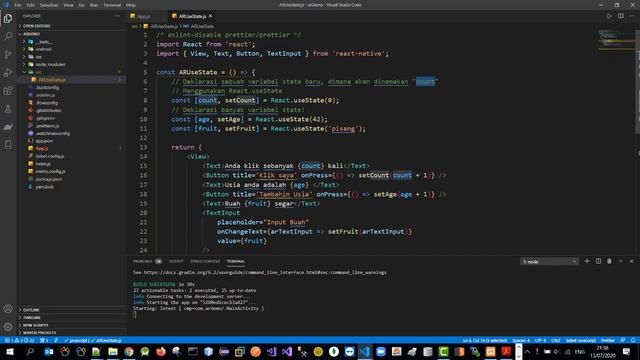Screen dimensions: 640x360
Task: Expand the node_modules folder
Action: point(50,64)
